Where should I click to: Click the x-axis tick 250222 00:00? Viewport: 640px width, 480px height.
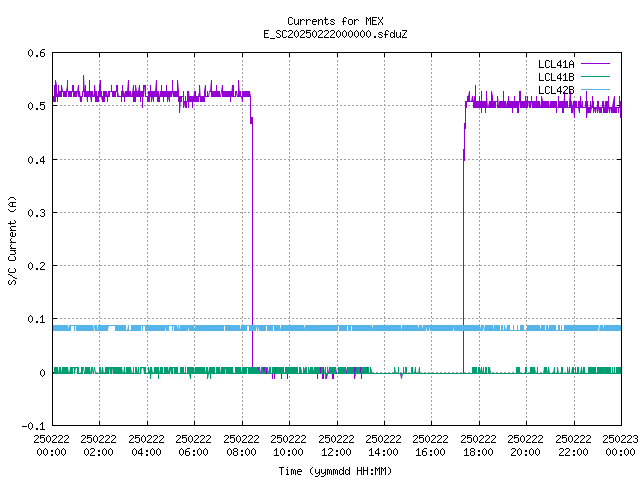(x=51, y=445)
